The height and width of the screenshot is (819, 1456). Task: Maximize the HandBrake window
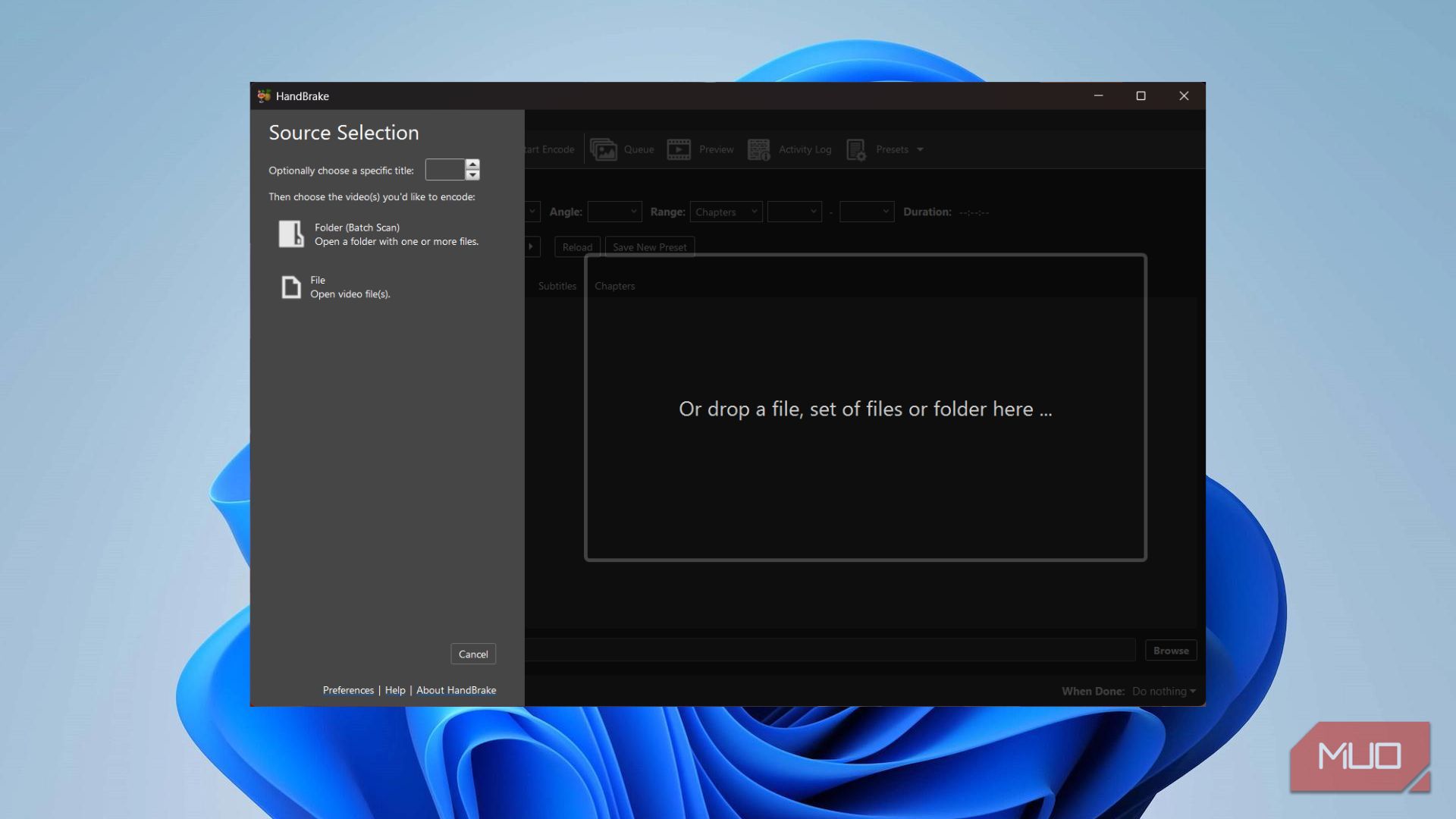tap(1141, 96)
